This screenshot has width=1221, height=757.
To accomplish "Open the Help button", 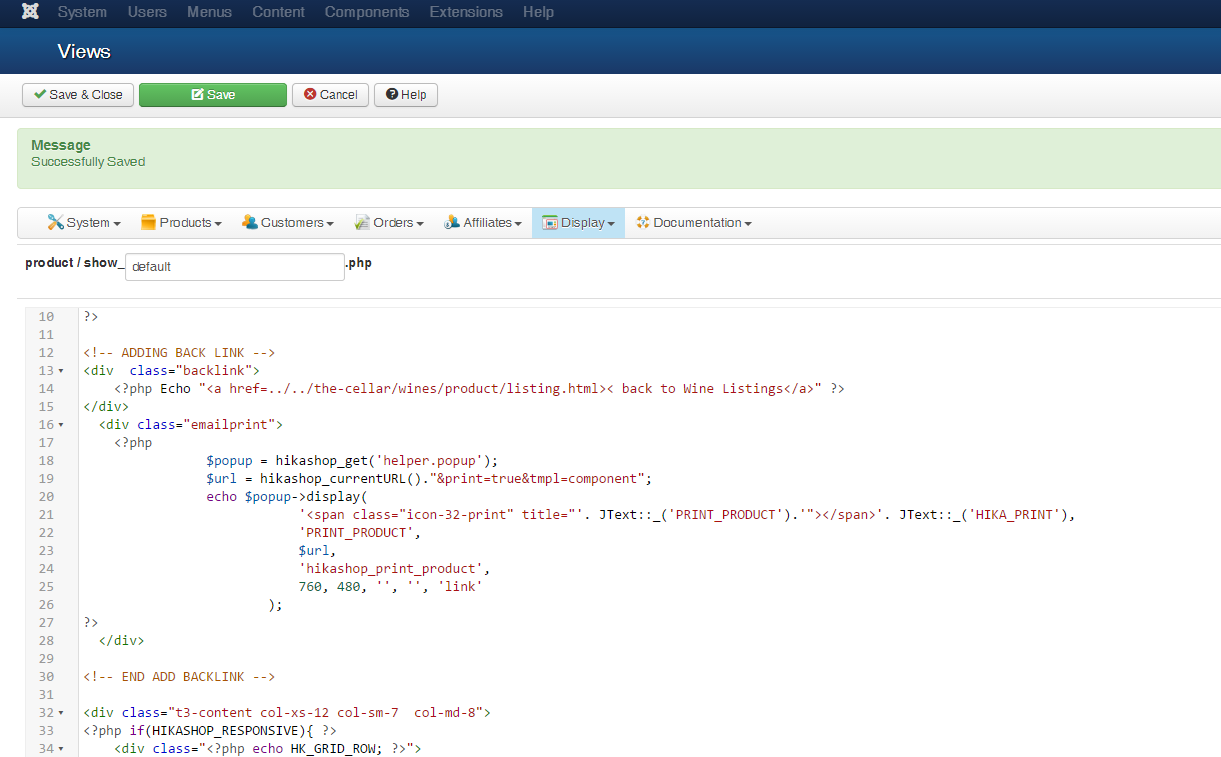I will [406, 95].
